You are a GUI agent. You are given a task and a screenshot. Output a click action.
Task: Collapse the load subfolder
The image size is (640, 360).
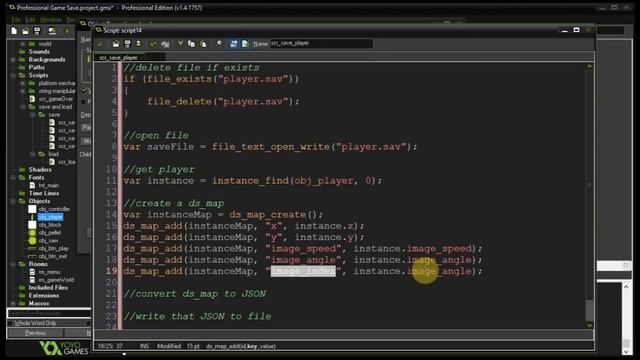point(33,154)
